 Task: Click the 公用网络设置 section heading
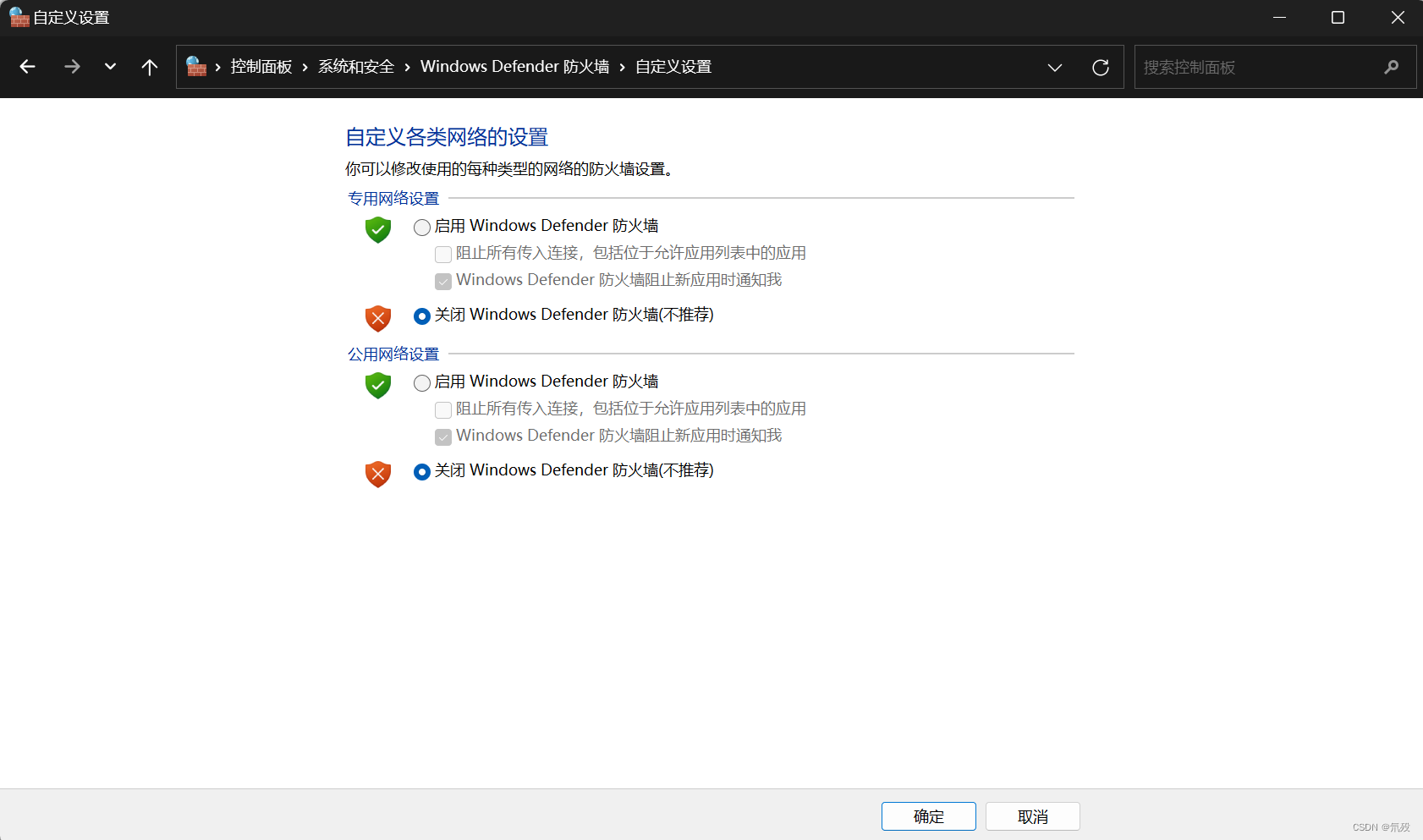(393, 354)
